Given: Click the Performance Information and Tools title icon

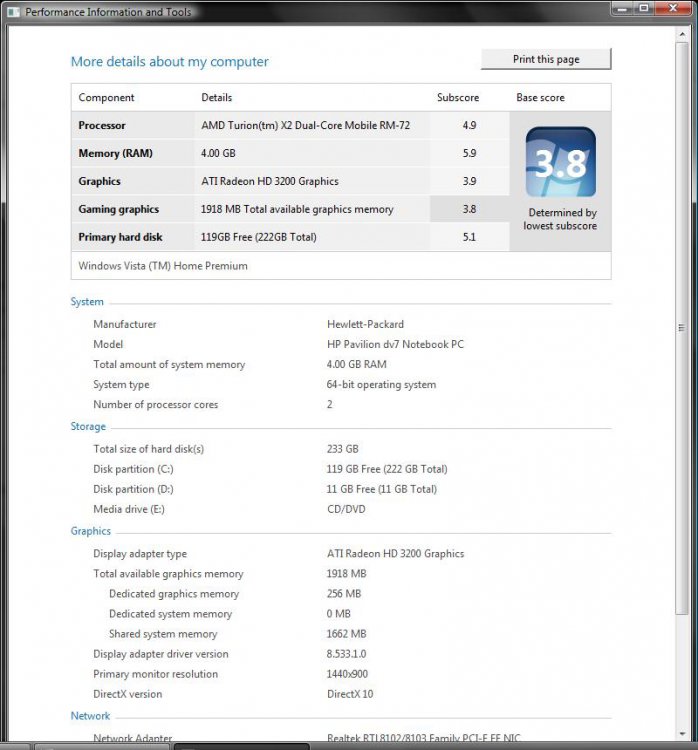Looking at the screenshot, I should (x=14, y=12).
